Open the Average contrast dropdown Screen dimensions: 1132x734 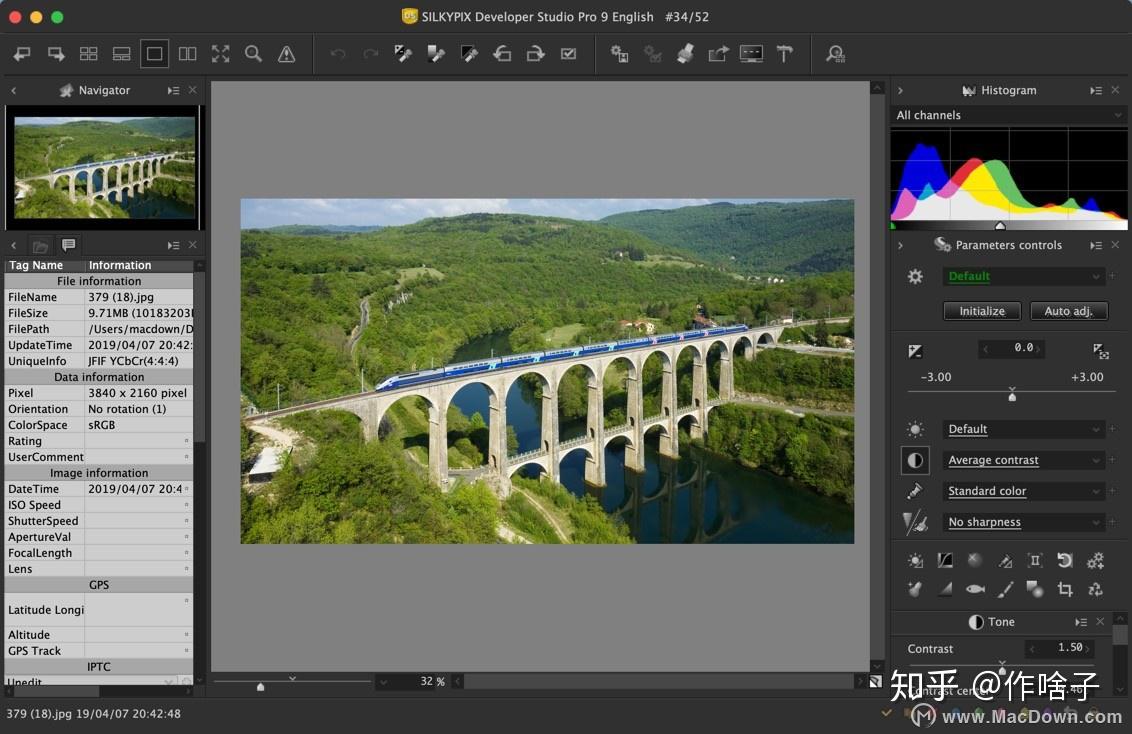1024,460
